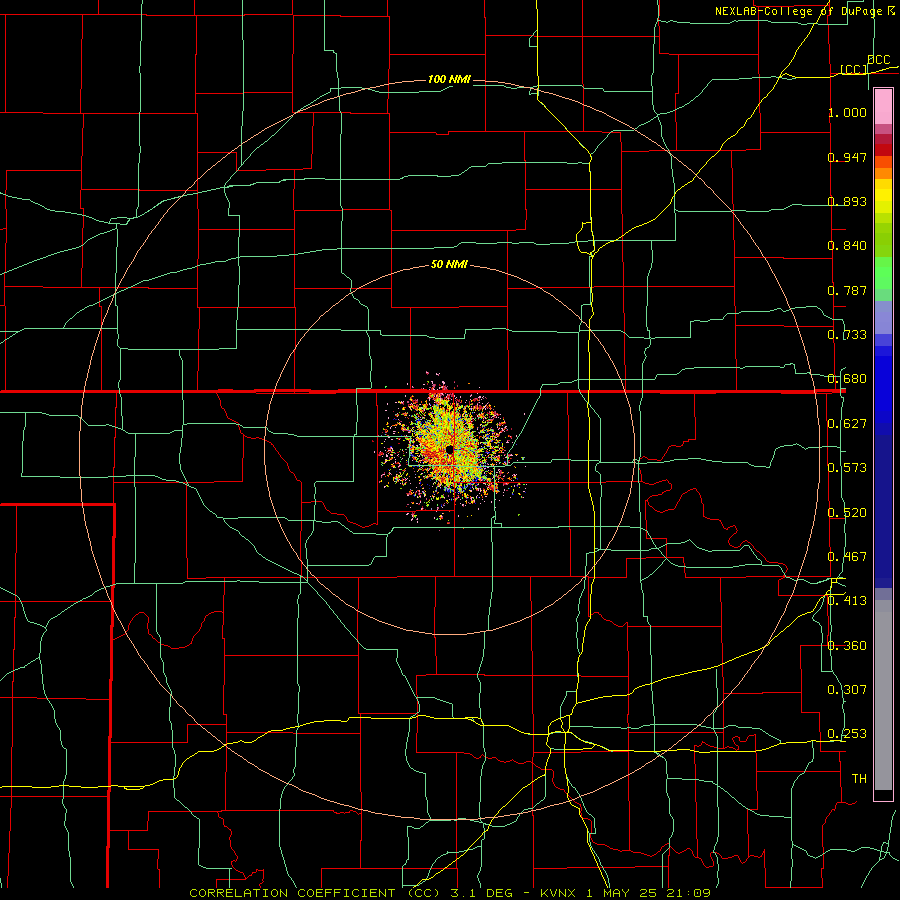Click the 0.253 color scale value

847,734
